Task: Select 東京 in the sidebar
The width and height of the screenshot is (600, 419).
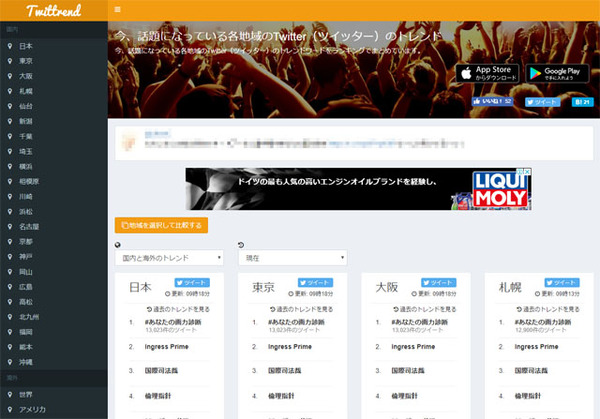Action: point(26,61)
